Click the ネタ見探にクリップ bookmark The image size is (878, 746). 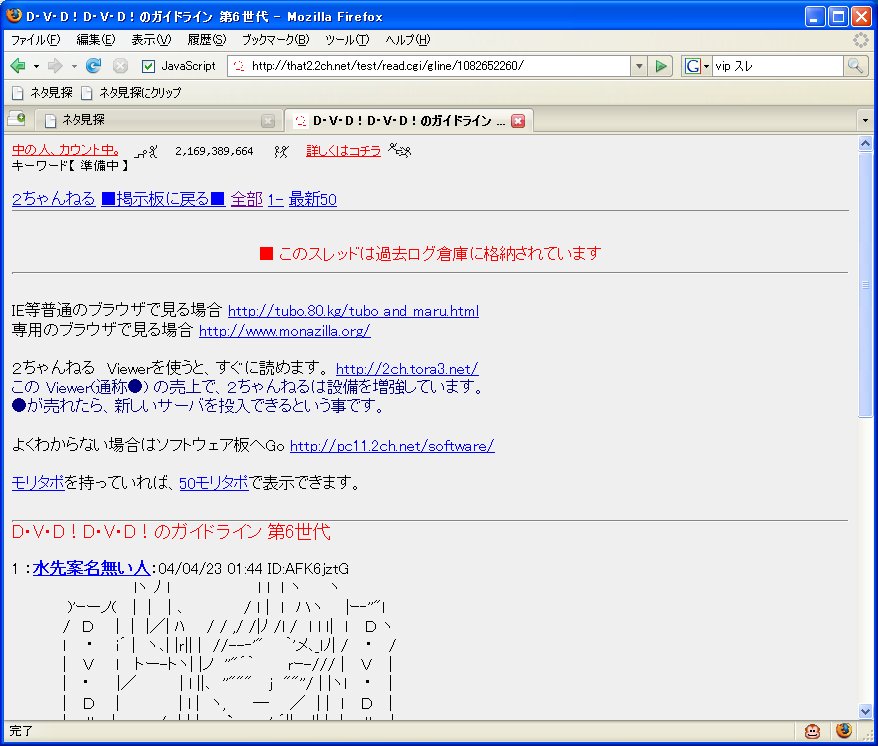click(132, 92)
